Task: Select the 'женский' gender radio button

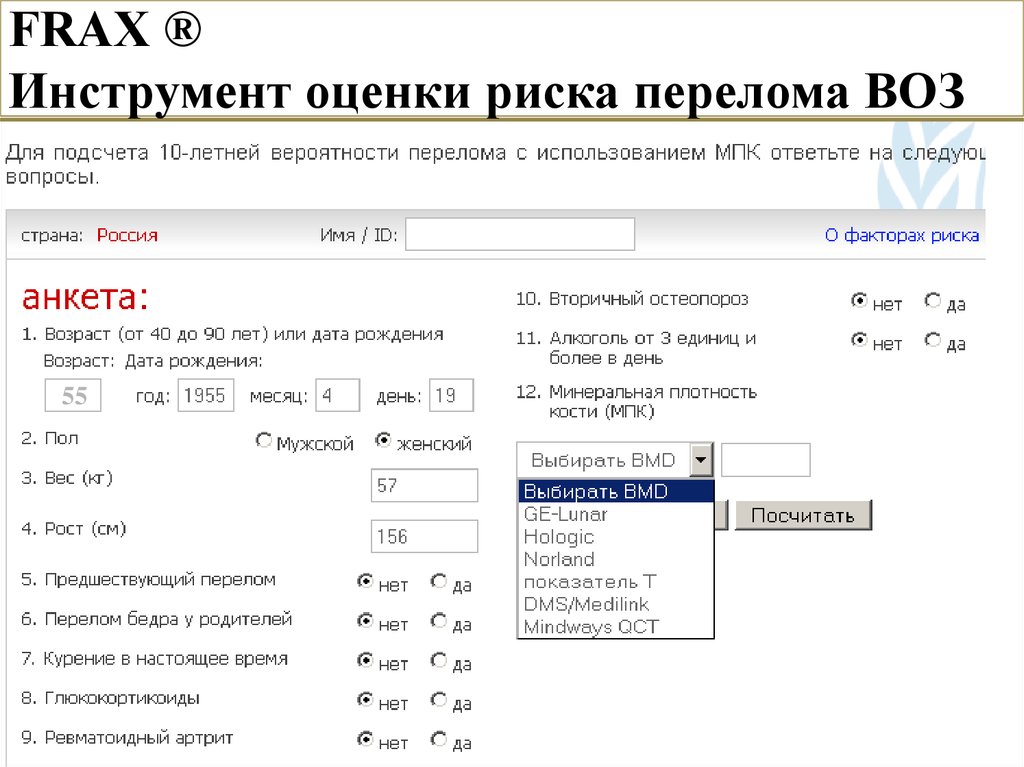Action: coord(382,441)
